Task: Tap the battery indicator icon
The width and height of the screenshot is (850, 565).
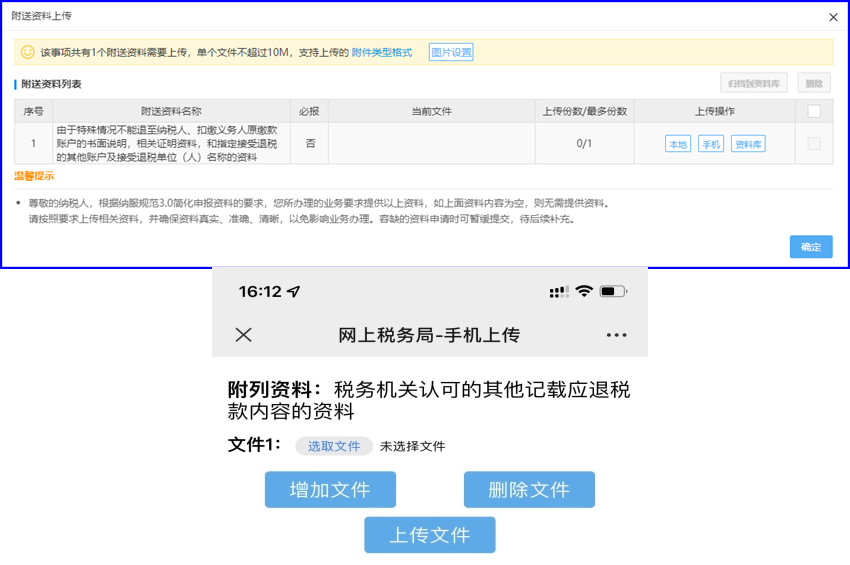Action: click(612, 291)
